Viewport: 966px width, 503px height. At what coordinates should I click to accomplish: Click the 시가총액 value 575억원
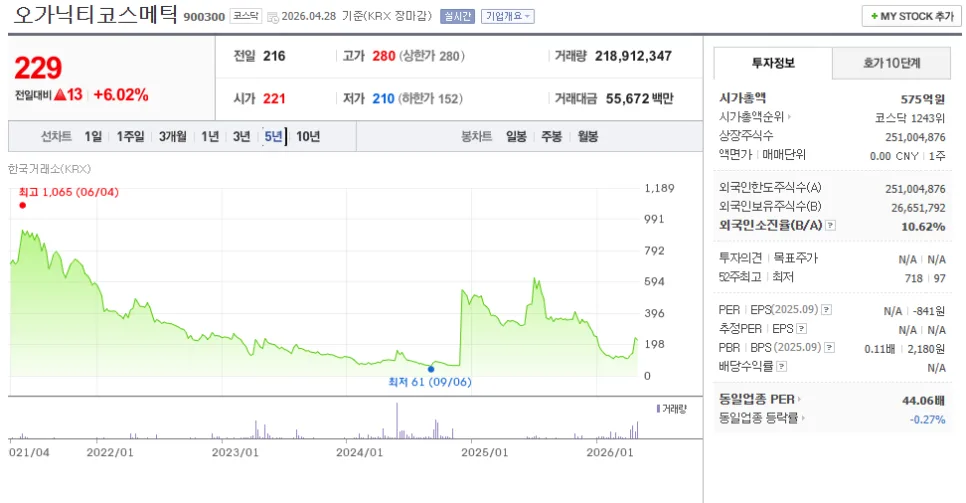(922, 99)
